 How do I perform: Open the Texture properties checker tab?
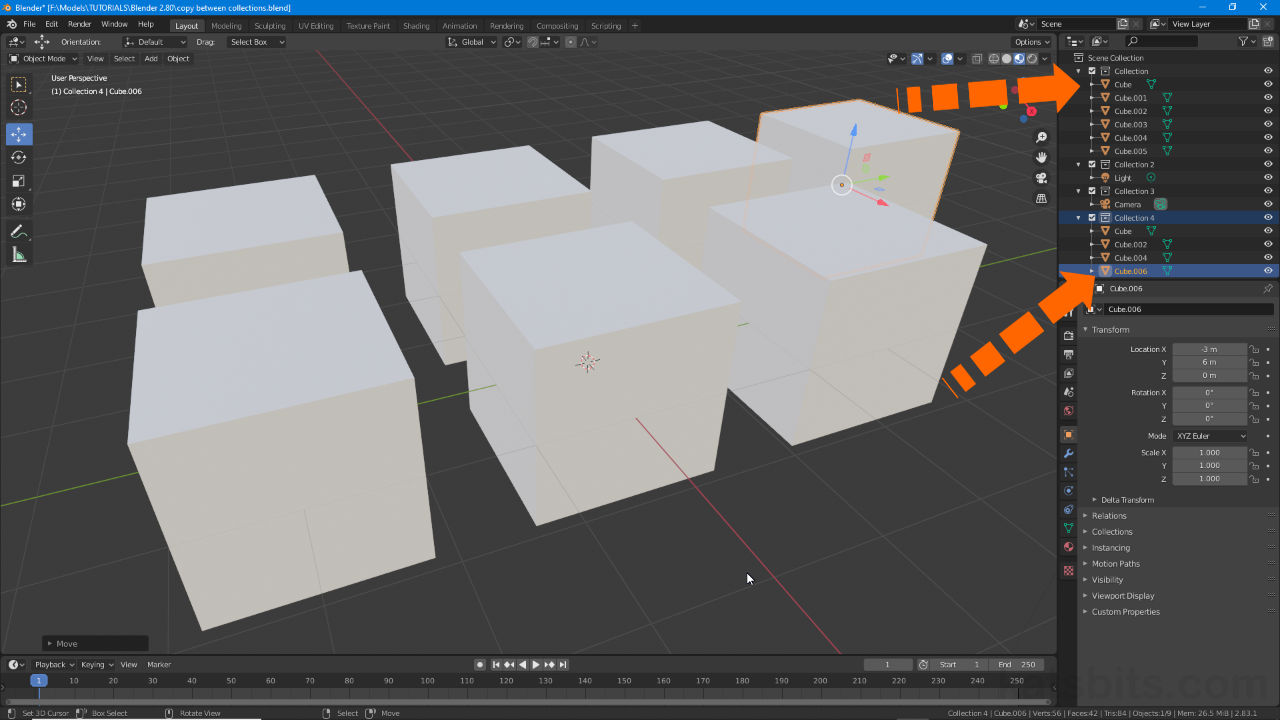pyautogui.click(x=1068, y=571)
